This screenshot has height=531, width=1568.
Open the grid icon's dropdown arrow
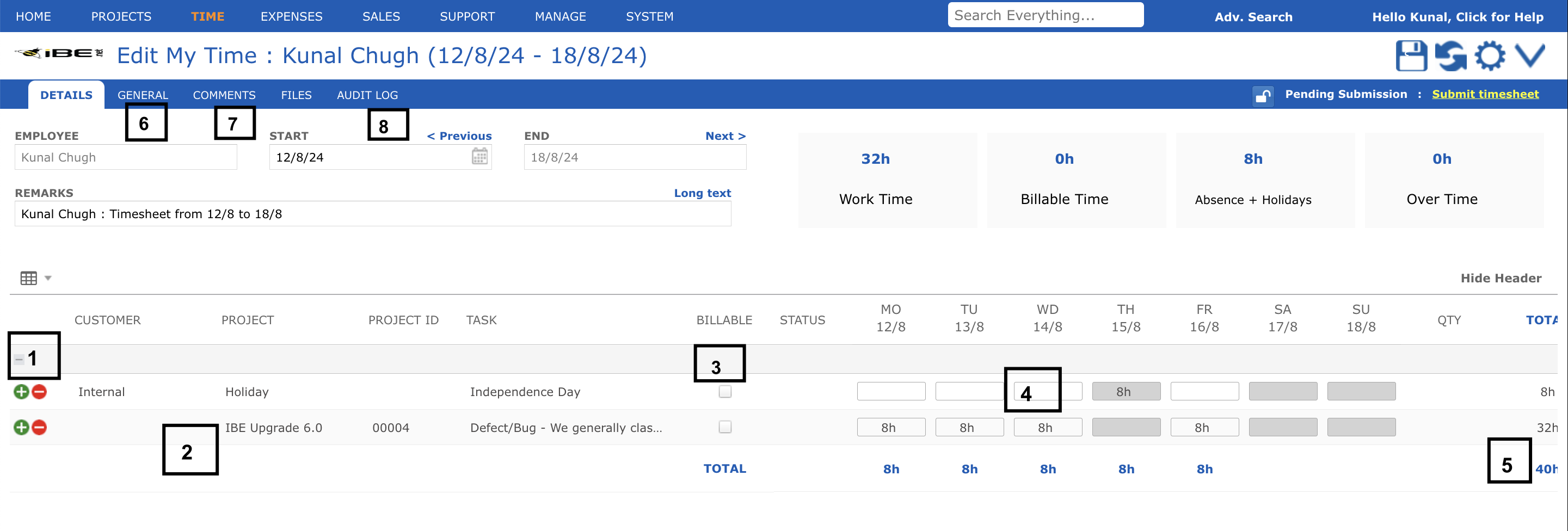click(48, 278)
